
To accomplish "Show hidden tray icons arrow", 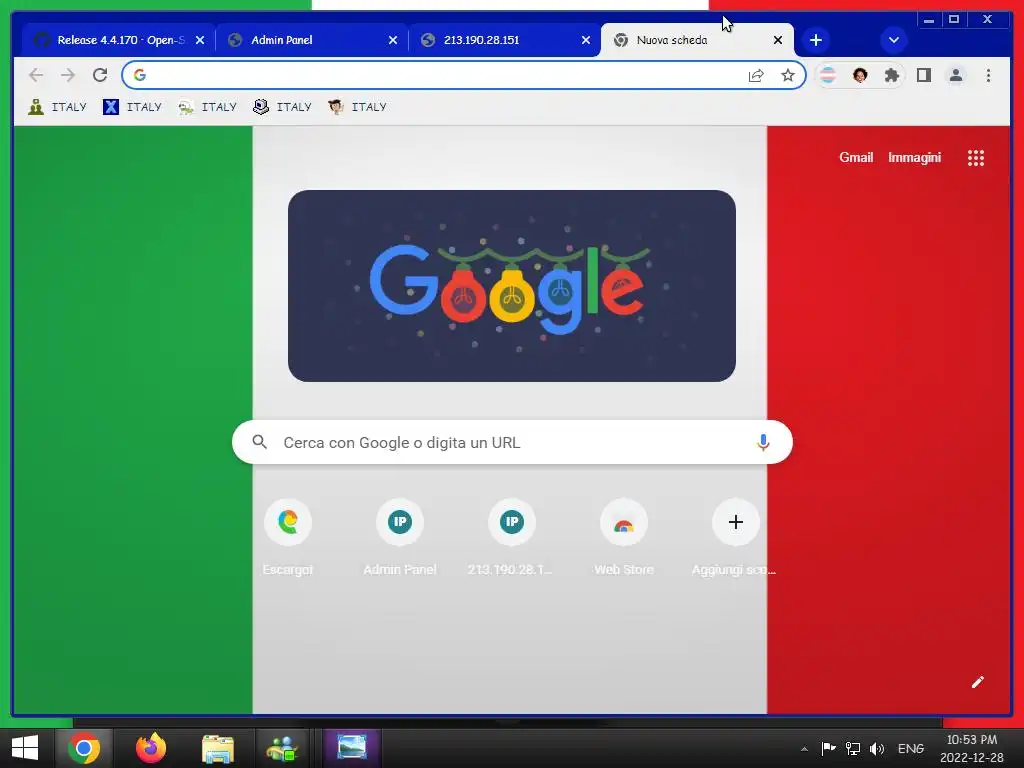I will coord(804,749).
